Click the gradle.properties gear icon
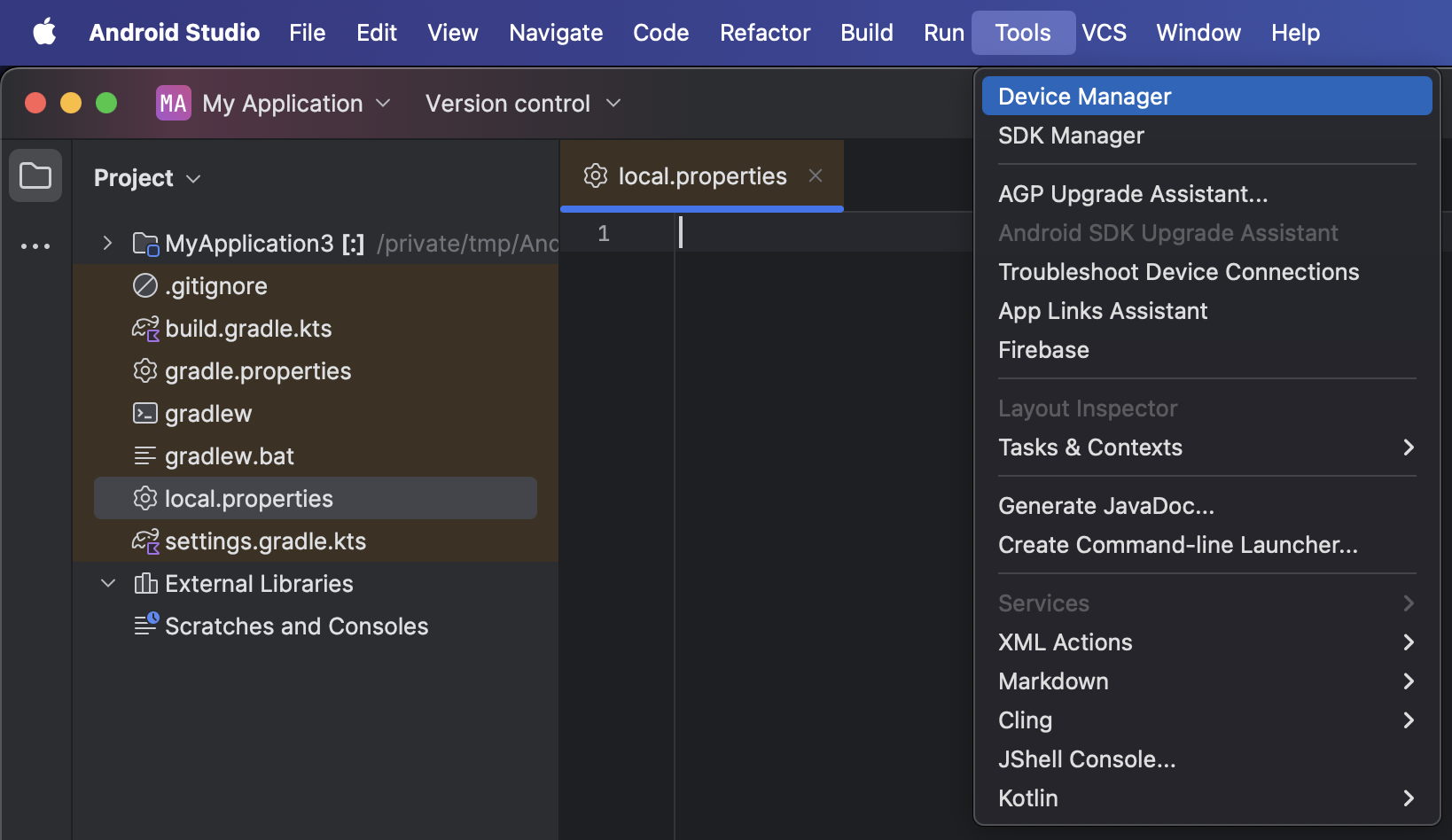1452x840 pixels. coord(145,370)
